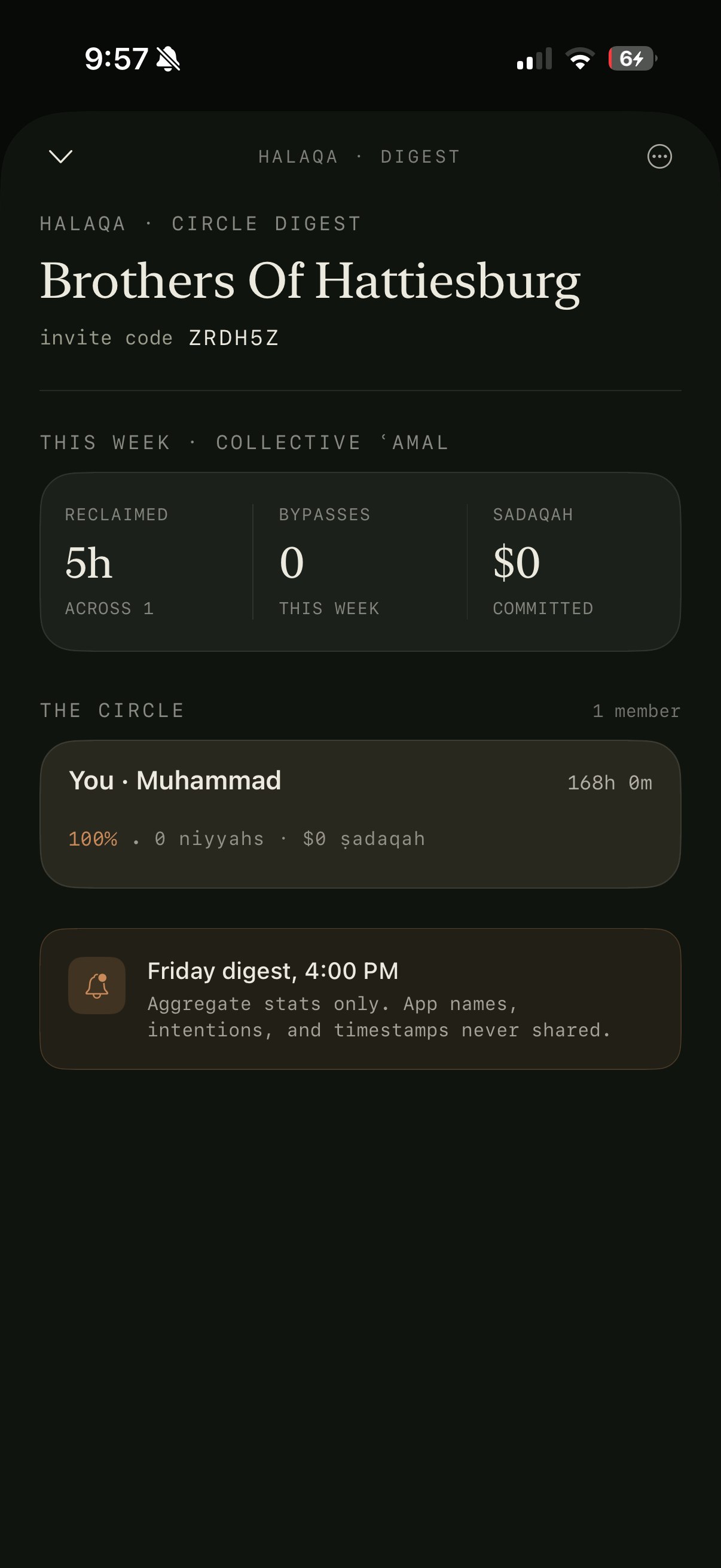Tap the Halaqa · Digest header title
Screen dimensions: 721x1568
359,157
